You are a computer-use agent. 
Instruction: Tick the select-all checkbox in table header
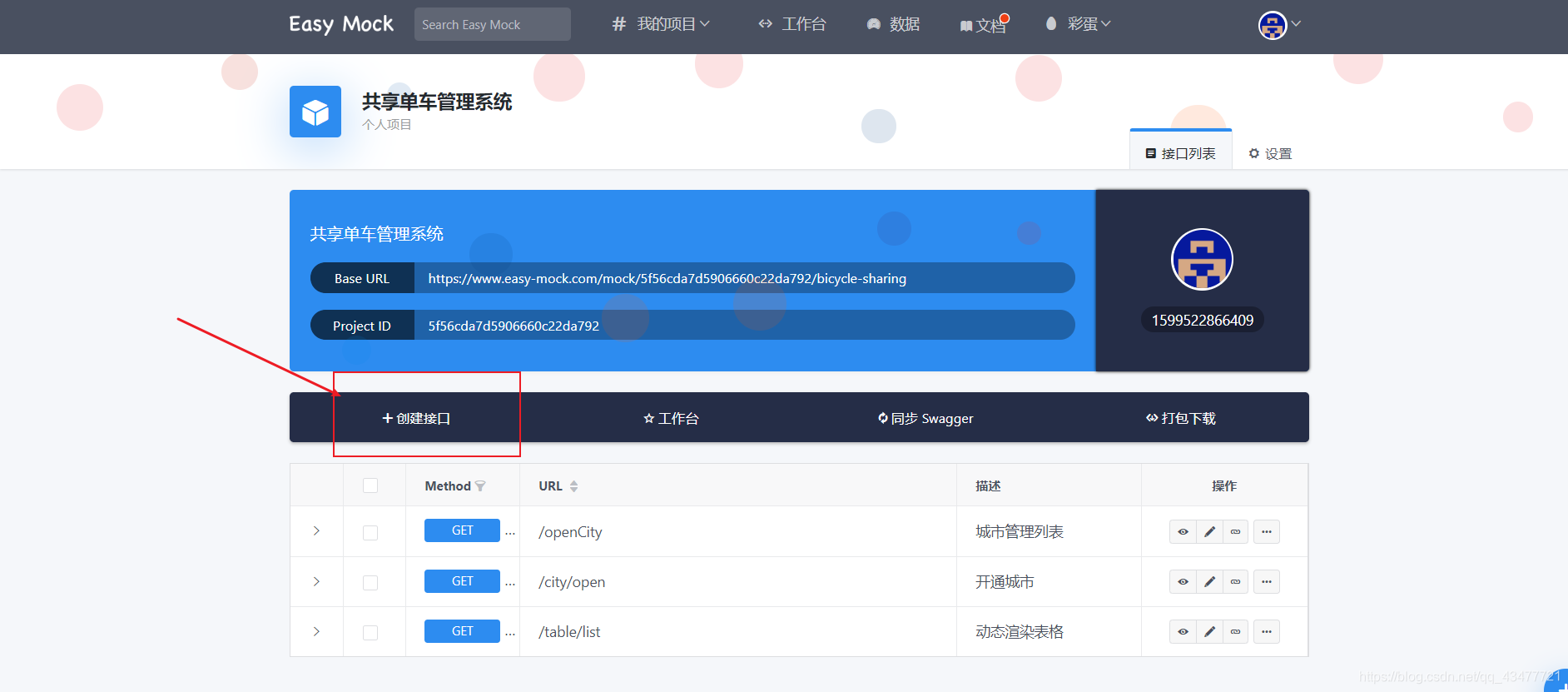(x=370, y=485)
